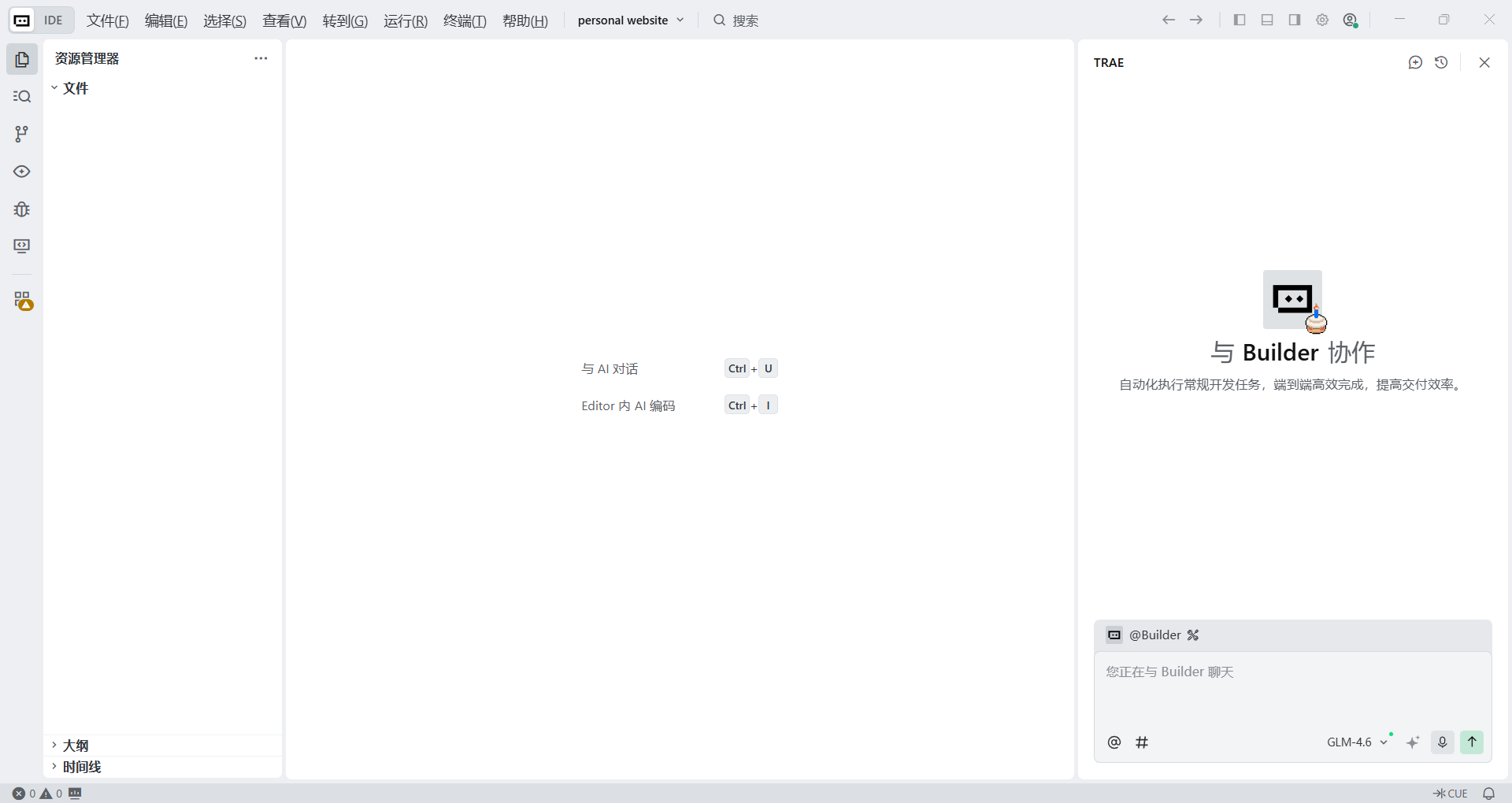Toggle the right AI sidebar layout
The width and height of the screenshot is (1512, 803).
coord(1295,20)
